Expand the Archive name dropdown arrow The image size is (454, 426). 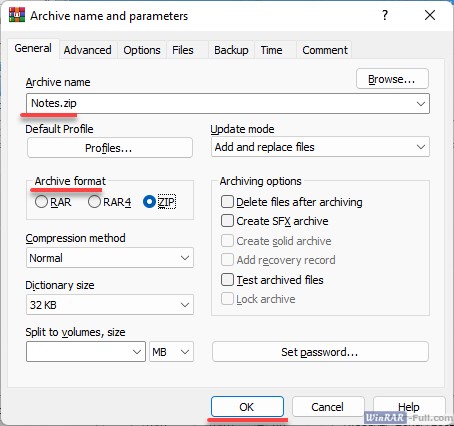(421, 104)
